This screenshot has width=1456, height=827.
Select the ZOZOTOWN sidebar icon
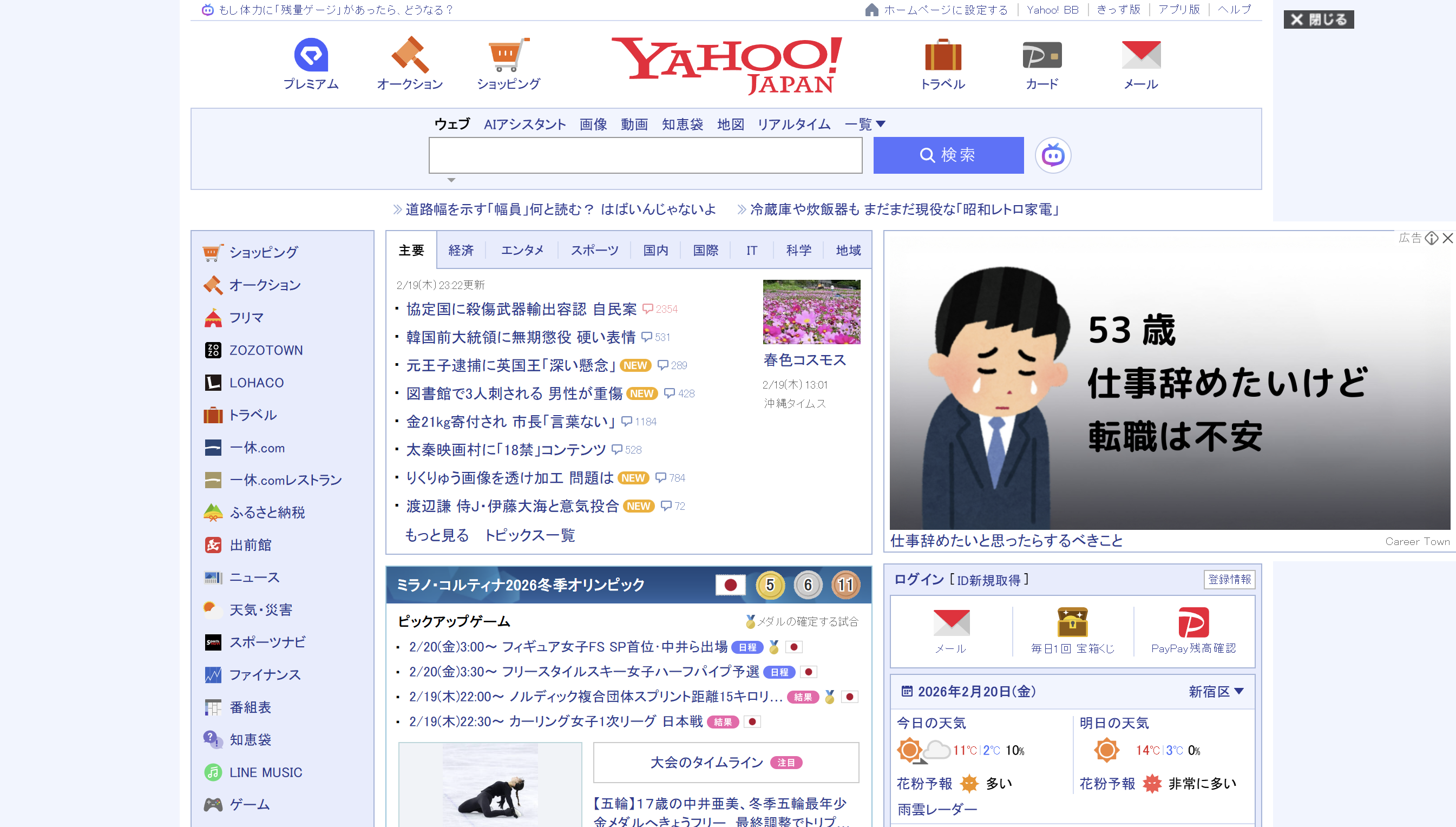coord(213,350)
